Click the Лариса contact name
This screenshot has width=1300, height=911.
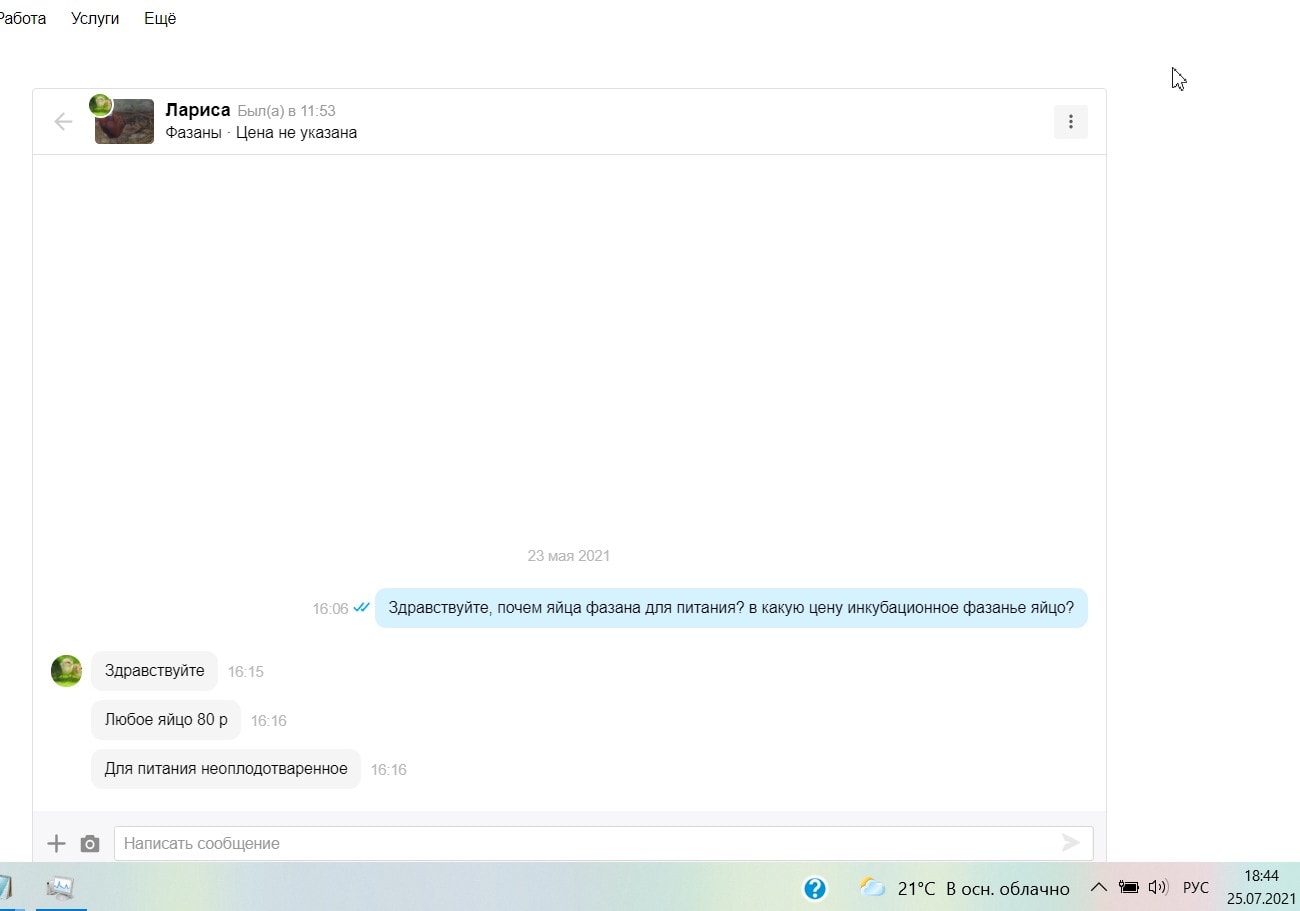pos(198,110)
